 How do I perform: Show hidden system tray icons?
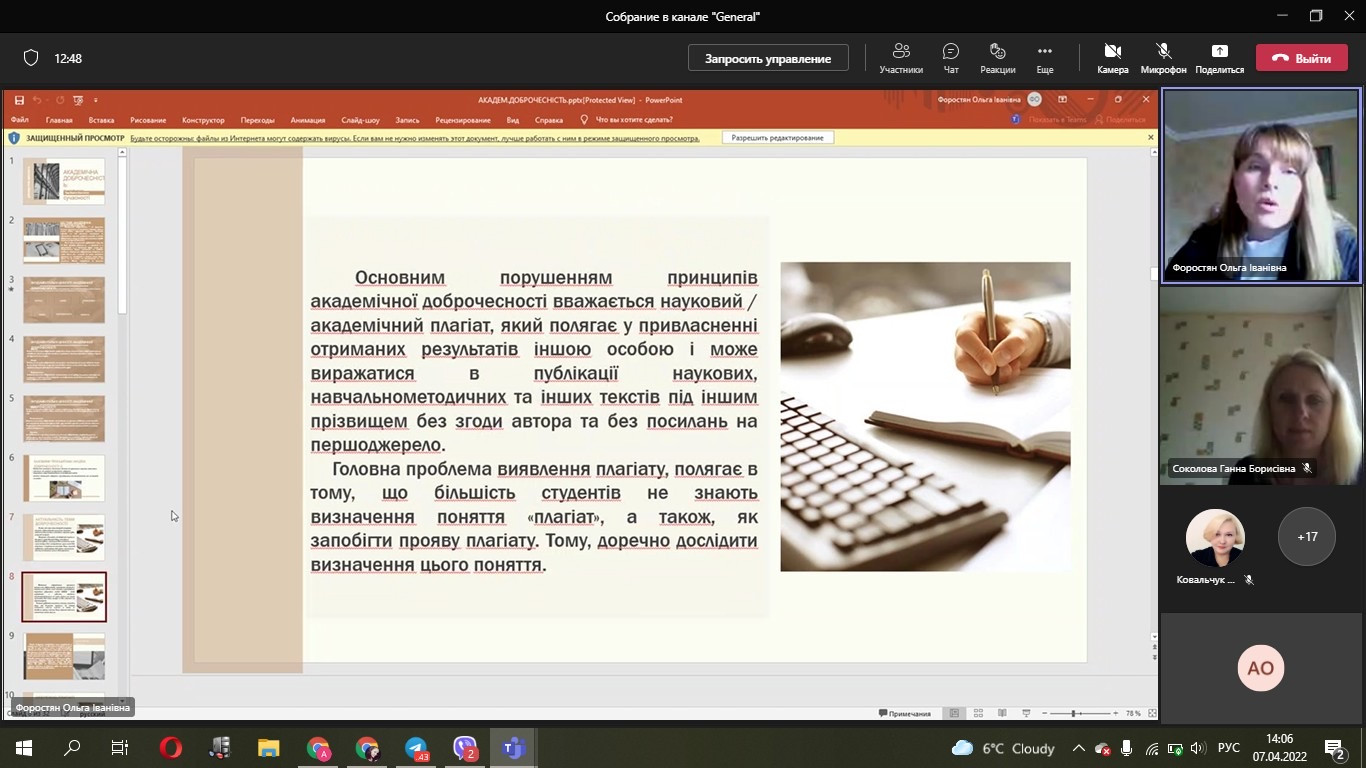tap(1078, 748)
